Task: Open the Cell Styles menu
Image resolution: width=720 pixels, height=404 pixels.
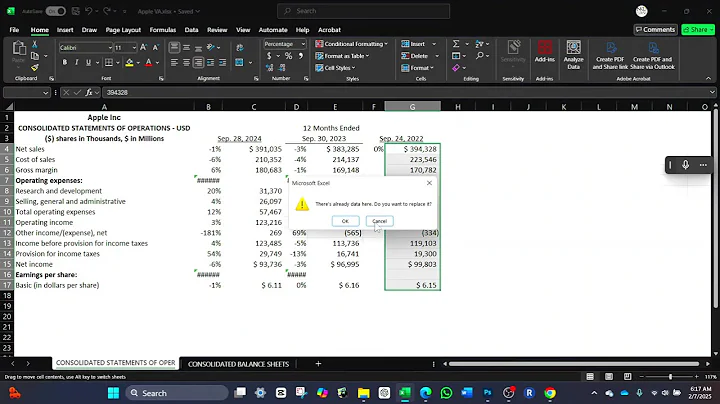Action: tap(335, 68)
